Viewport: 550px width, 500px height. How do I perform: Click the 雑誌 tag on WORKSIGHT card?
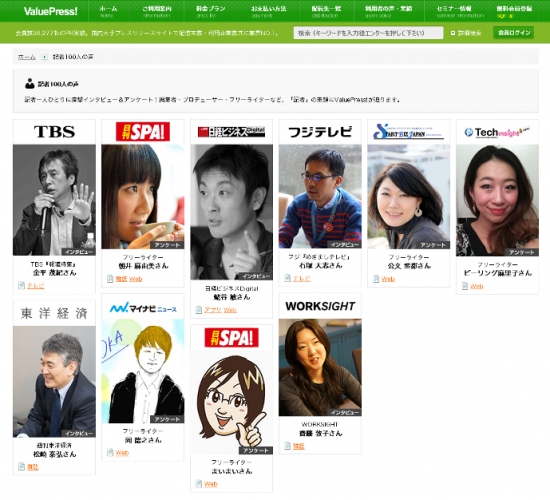[299, 446]
